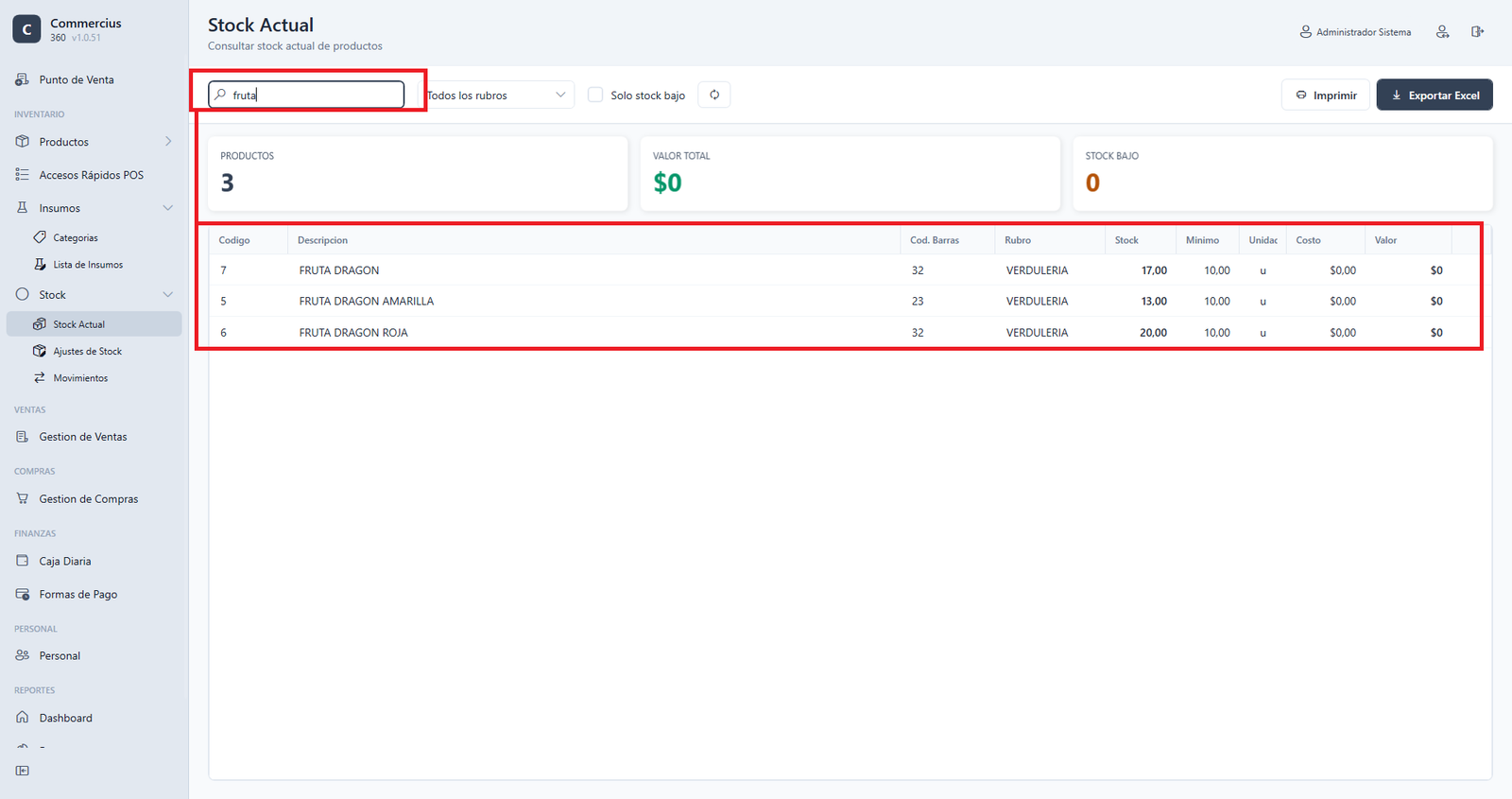Click the Commercius logo icon
1512x799 pixels.
click(x=26, y=29)
